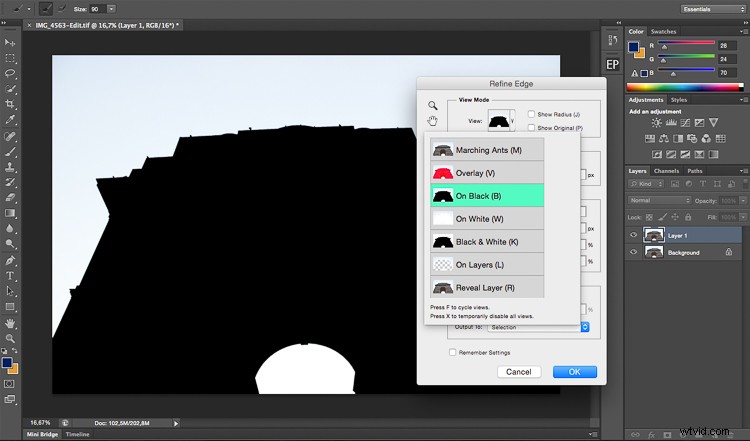Select the Gradient tool
Screen dimensions: 750x441
pos(10,213)
